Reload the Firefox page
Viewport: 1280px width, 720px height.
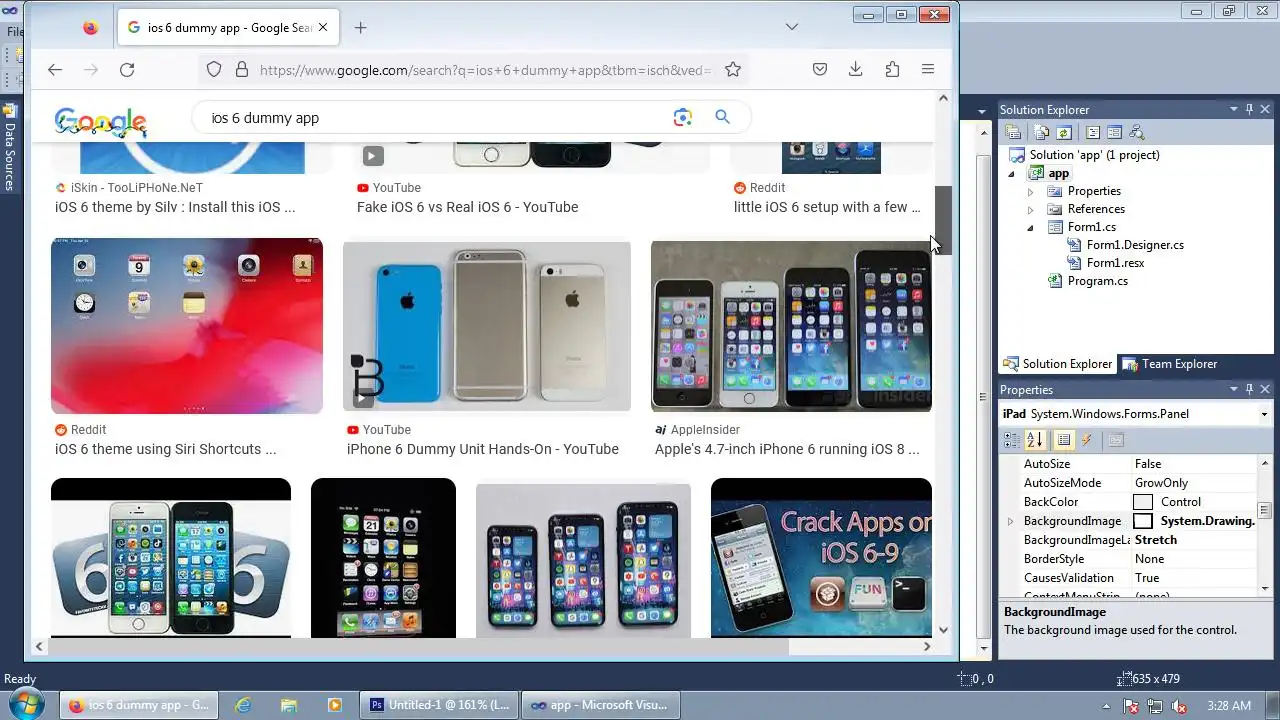(127, 69)
